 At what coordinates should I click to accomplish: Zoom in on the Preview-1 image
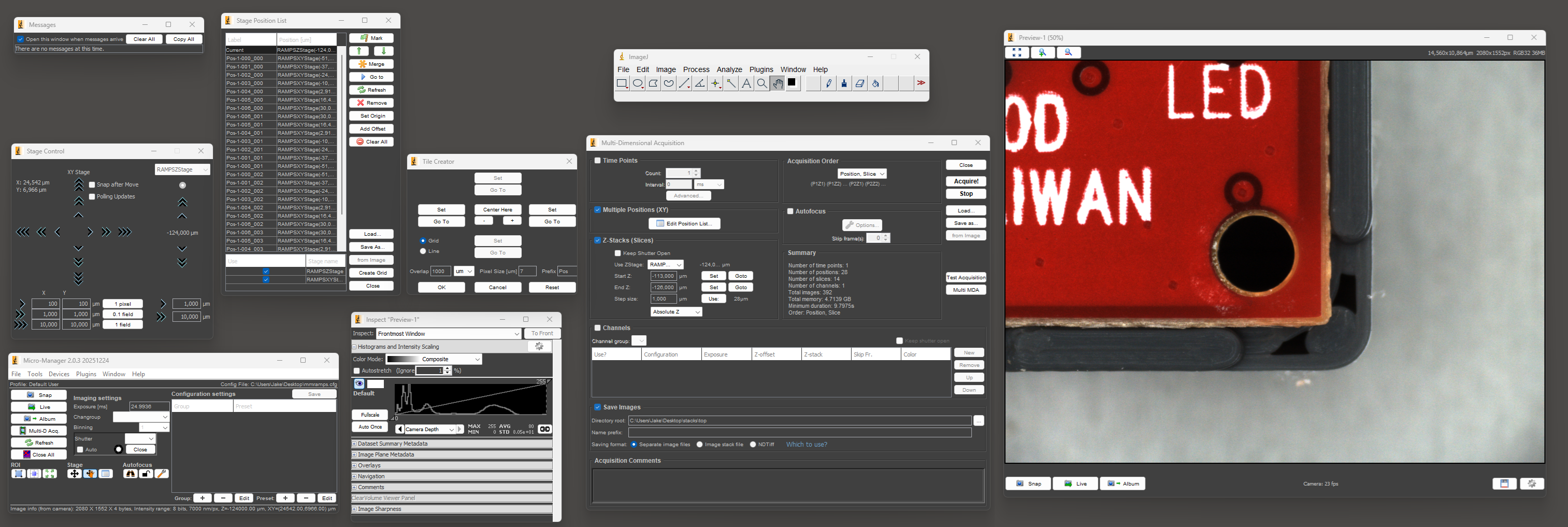click(1042, 52)
